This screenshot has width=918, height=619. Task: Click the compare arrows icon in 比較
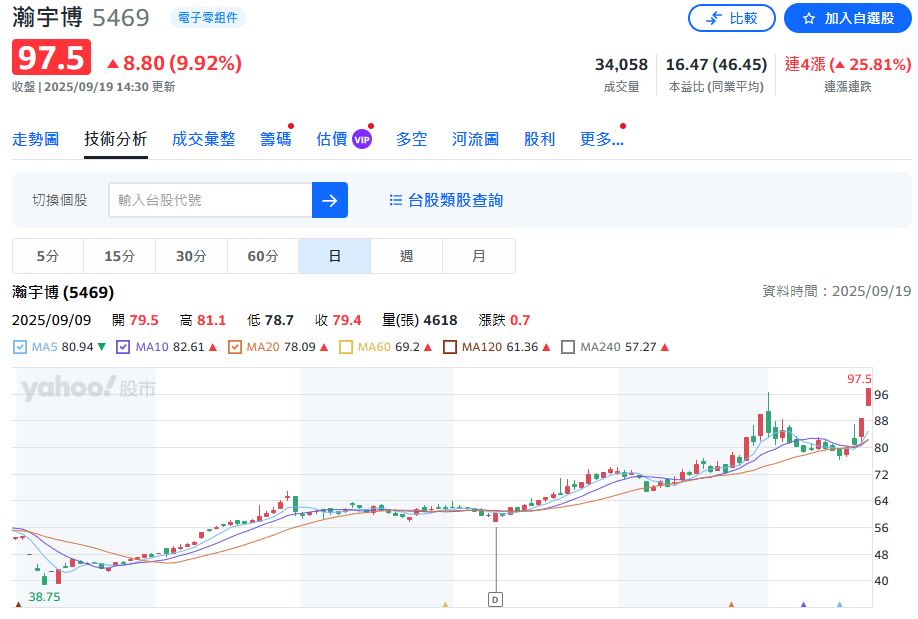714,18
